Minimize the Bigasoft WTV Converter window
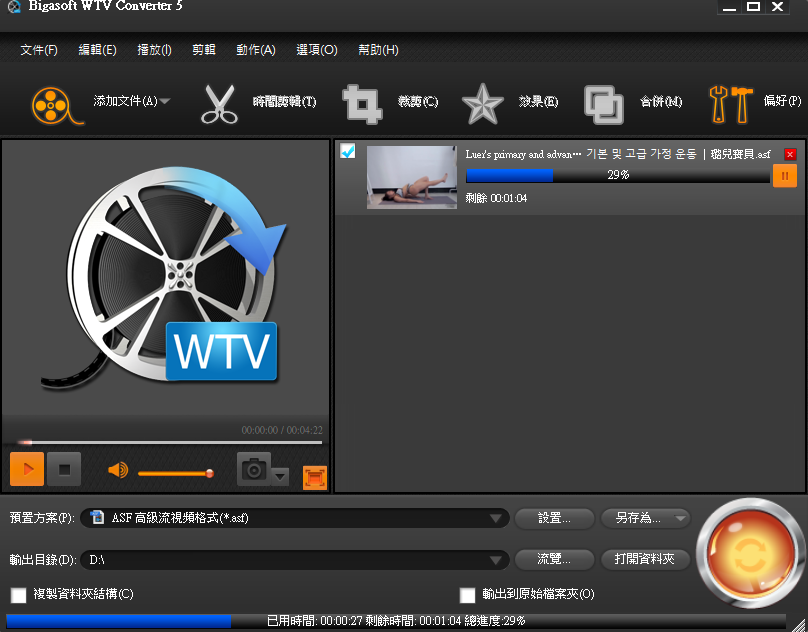 729,7
